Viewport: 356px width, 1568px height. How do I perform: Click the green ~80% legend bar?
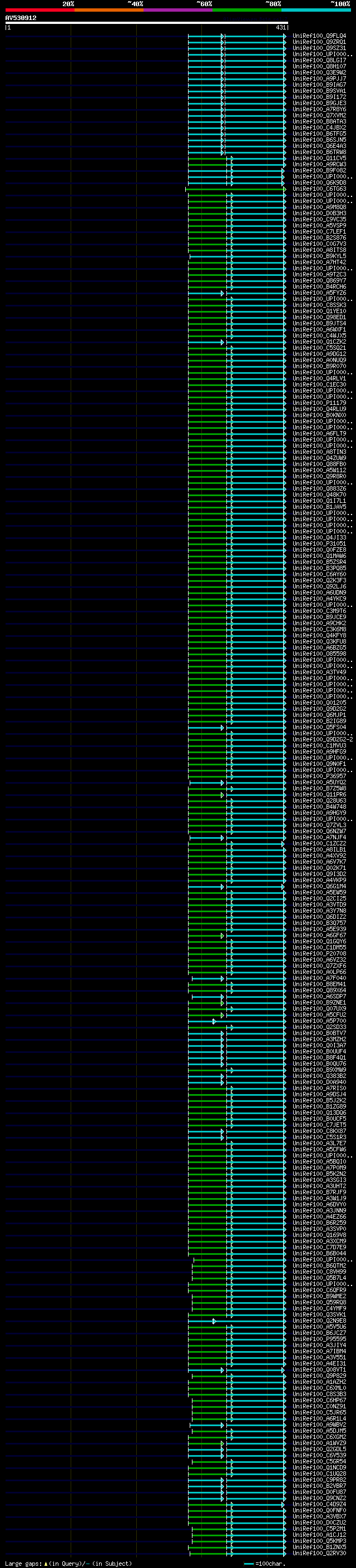click(247, 10)
